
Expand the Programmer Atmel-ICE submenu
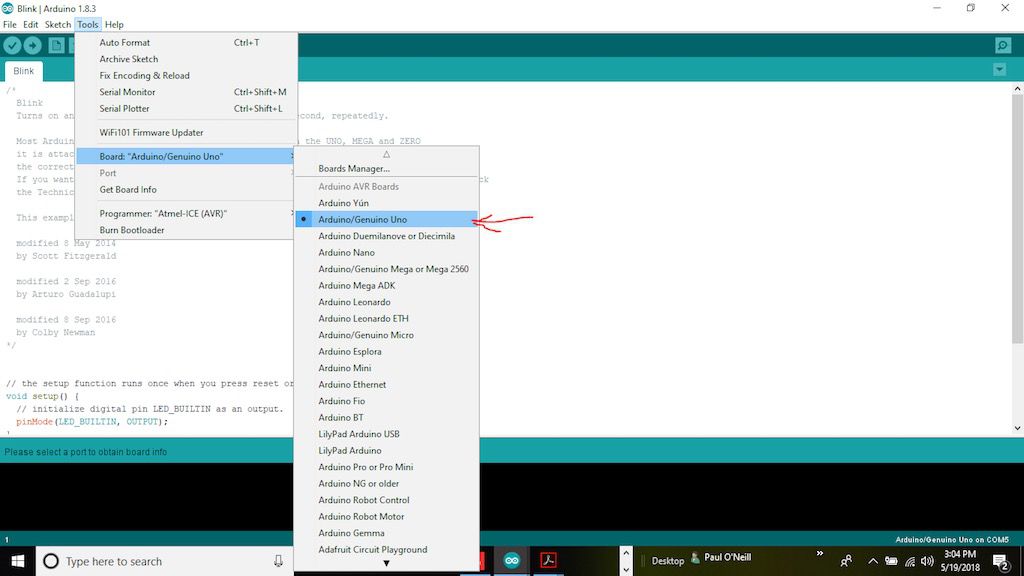pyautogui.click(x=186, y=214)
